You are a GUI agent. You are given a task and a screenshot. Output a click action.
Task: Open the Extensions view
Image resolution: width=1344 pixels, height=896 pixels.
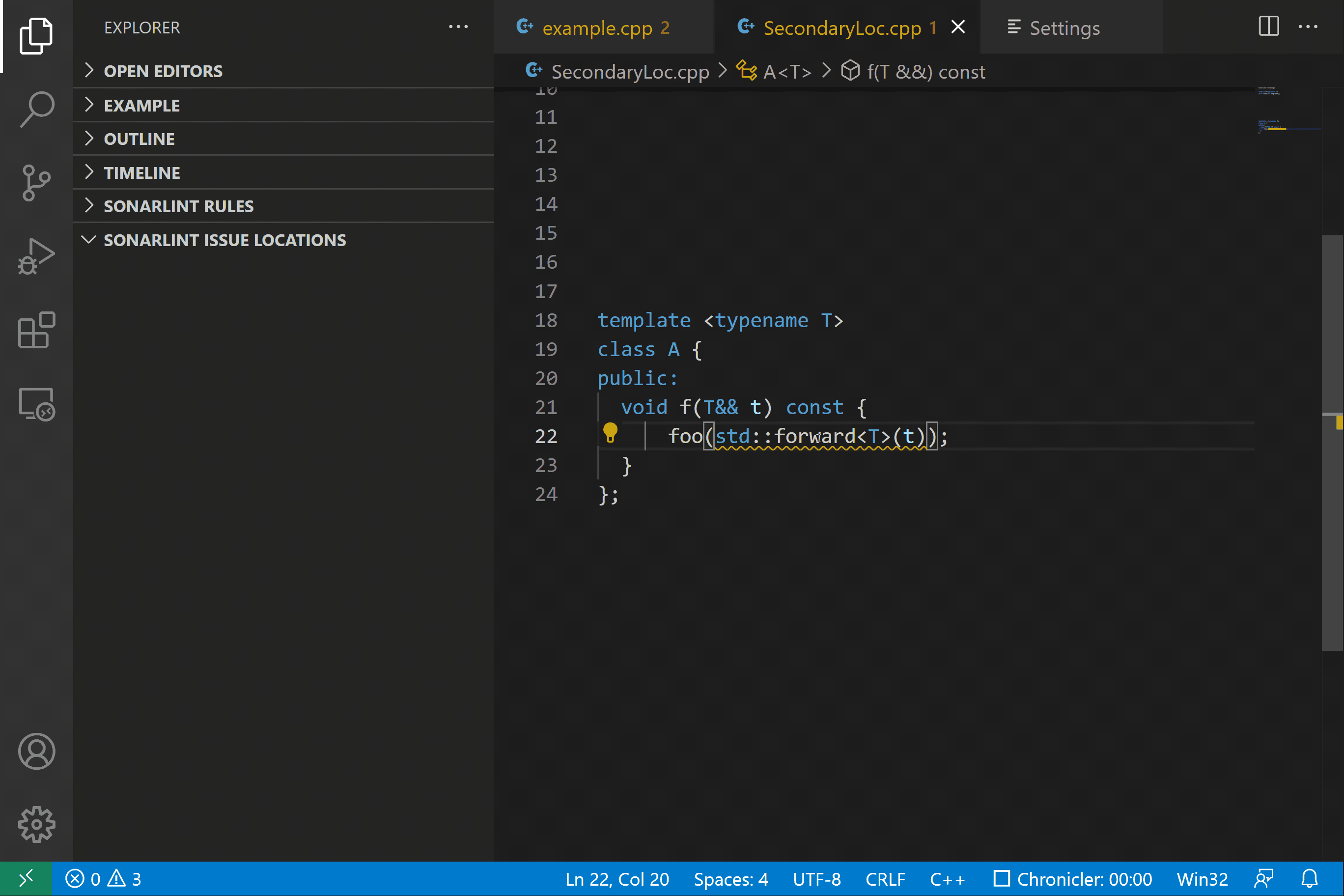tap(36, 330)
